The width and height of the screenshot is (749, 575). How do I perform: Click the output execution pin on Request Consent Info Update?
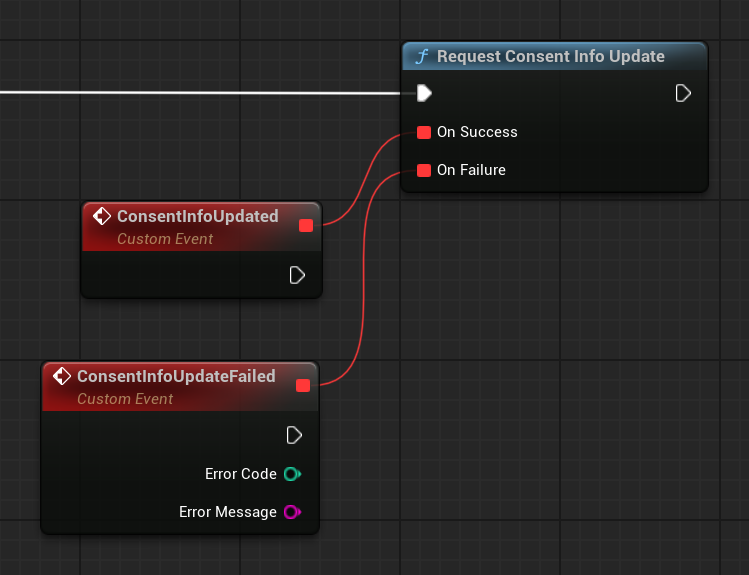pos(683,93)
